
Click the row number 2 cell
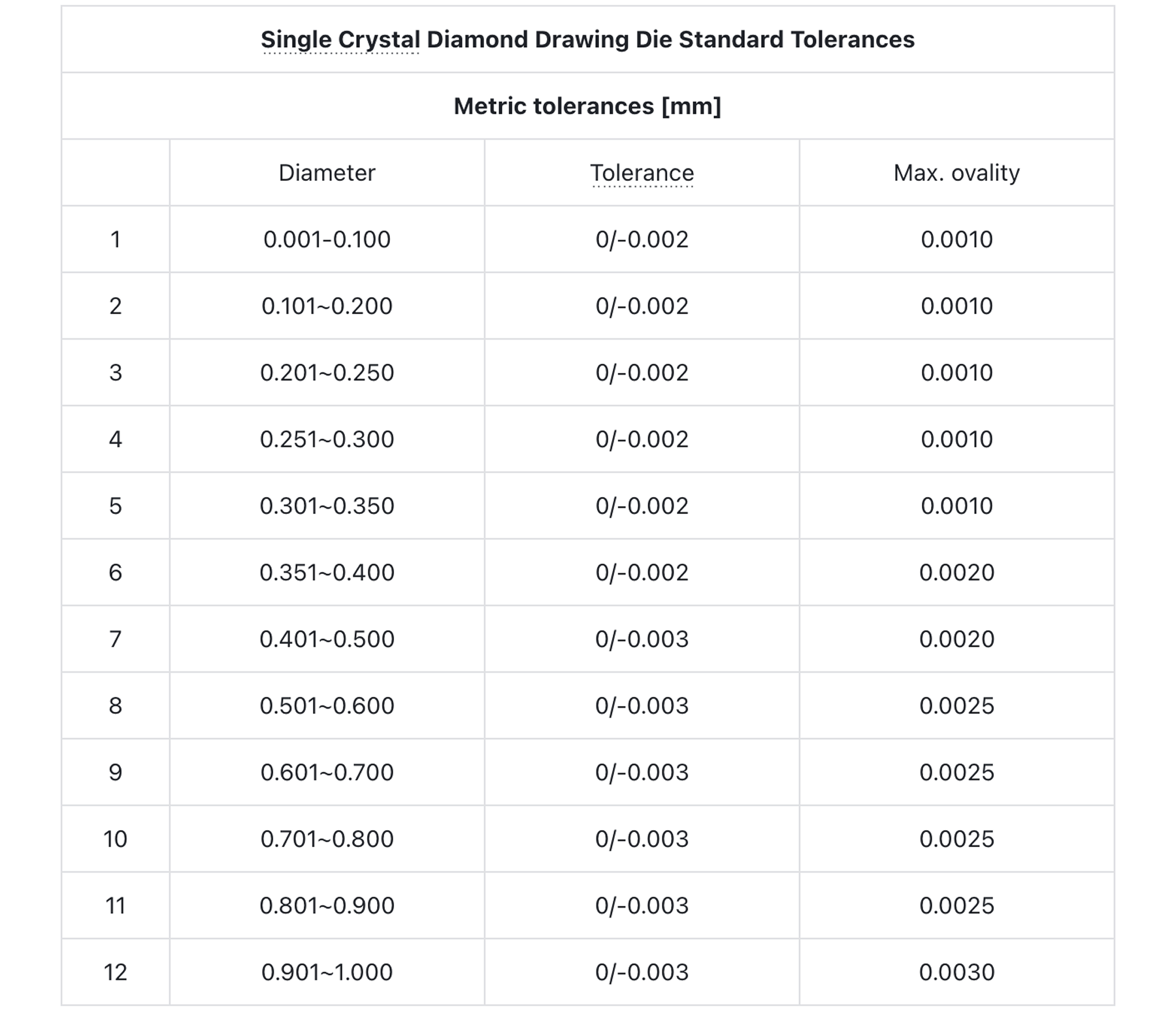[x=116, y=306]
